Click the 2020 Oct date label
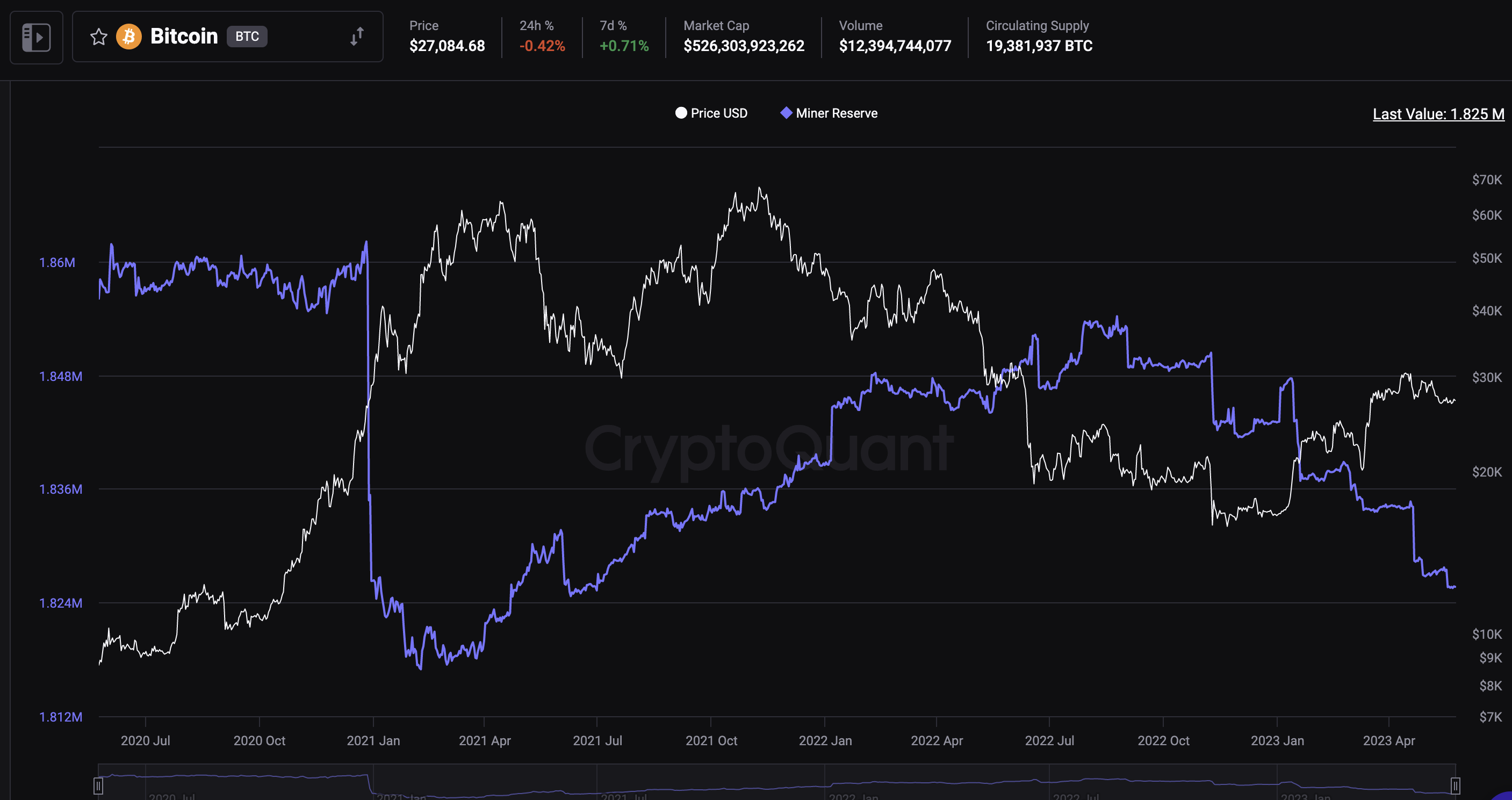 click(x=260, y=741)
